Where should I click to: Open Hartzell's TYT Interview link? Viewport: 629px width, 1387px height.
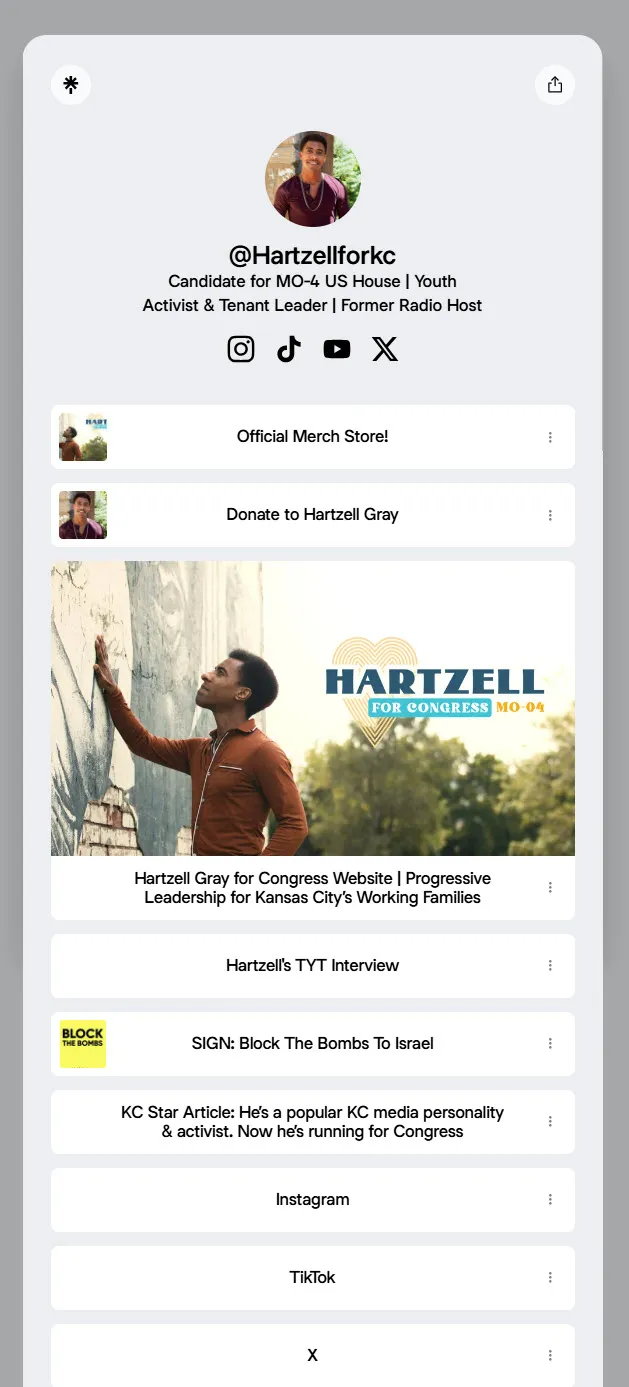pyautogui.click(x=313, y=966)
